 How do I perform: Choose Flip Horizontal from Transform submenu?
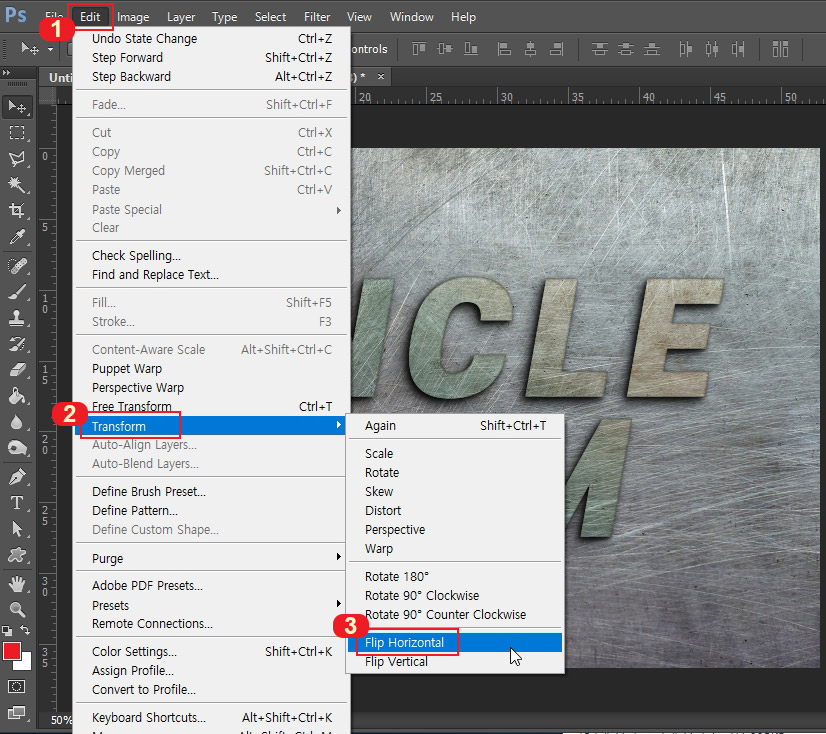[x=455, y=642]
